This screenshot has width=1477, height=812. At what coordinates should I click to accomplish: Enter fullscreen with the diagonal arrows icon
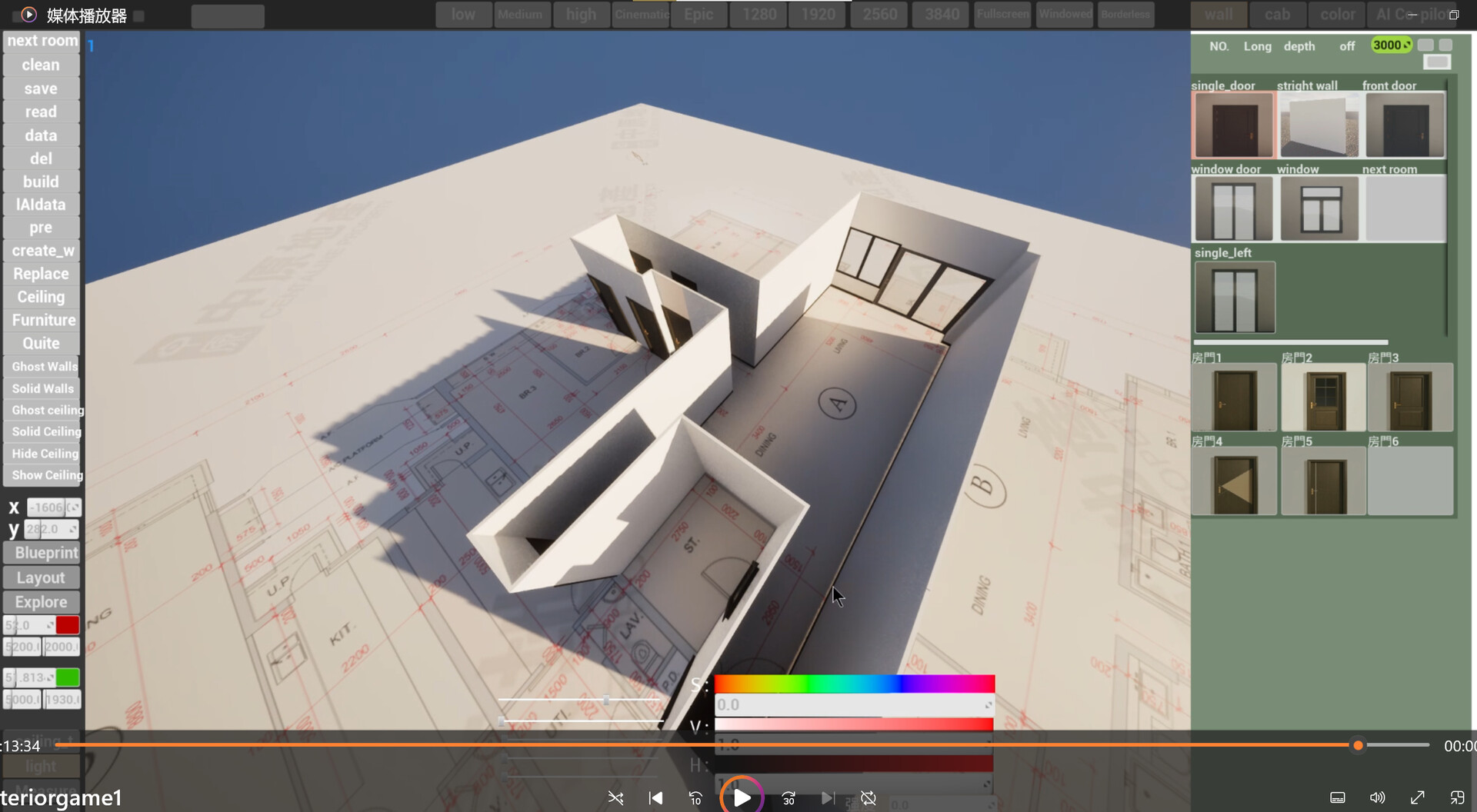[x=1418, y=798]
